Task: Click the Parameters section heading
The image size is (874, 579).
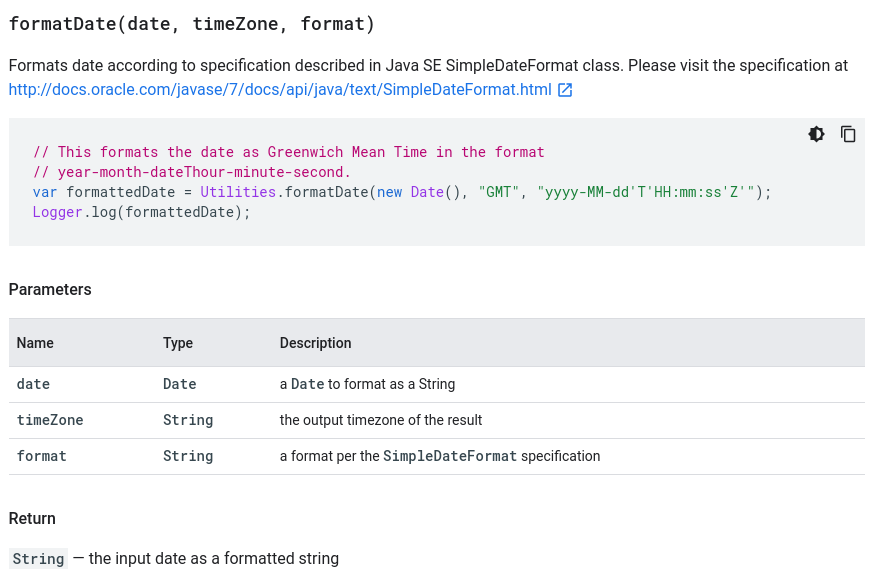Action: (x=50, y=289)
